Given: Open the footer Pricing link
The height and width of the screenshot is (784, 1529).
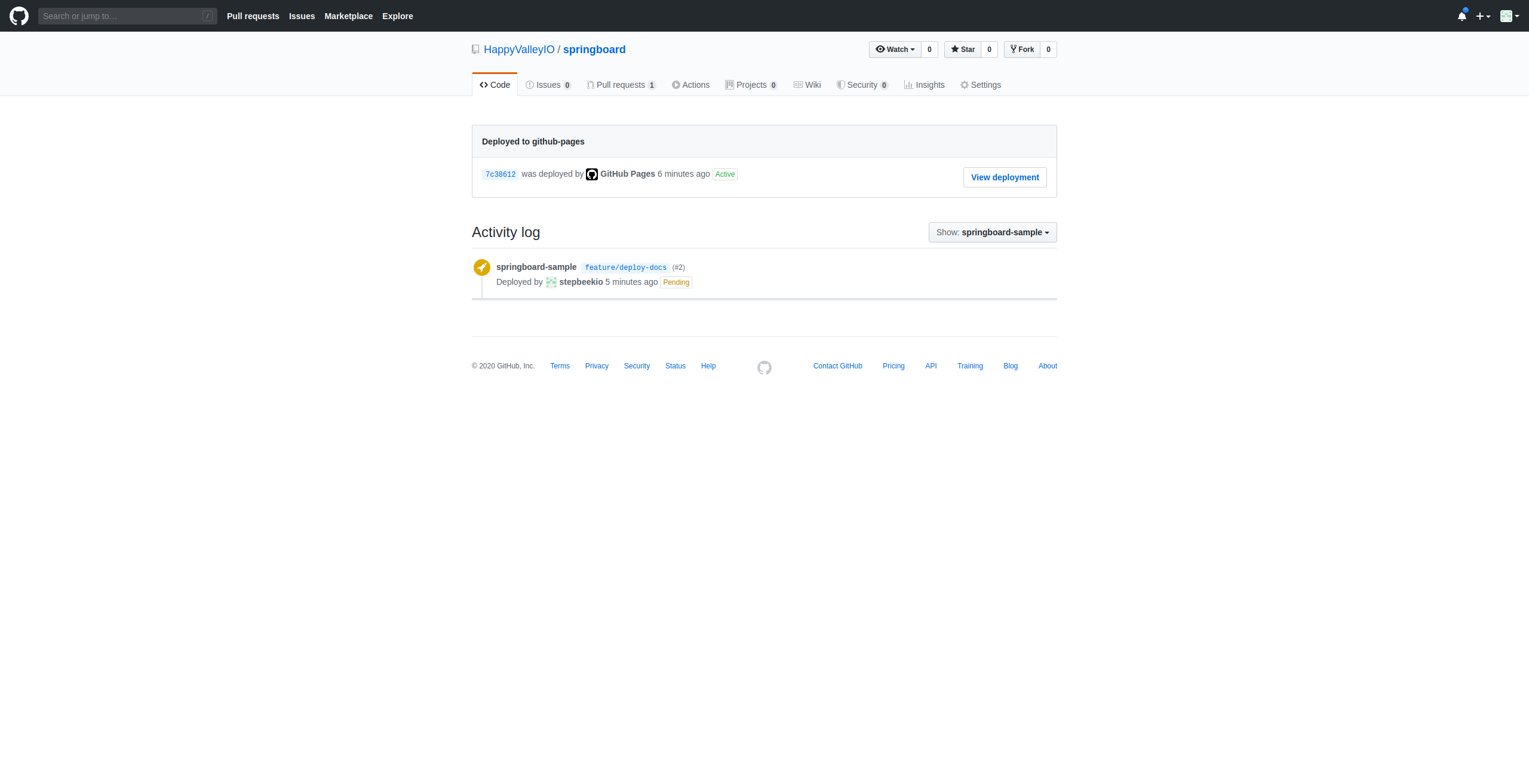Looking at the screenshot, I should 894,366.
